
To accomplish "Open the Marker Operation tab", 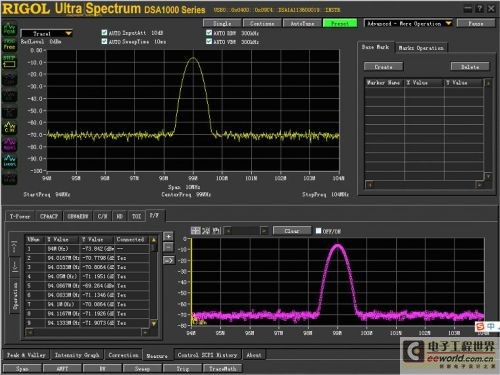I will pyautogui.click(x=421, y=48).
